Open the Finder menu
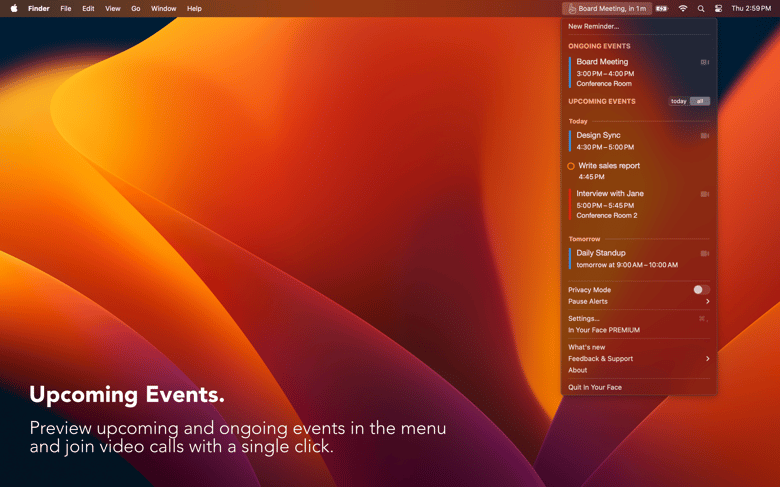780x487 pixels. tap(39, 8)
